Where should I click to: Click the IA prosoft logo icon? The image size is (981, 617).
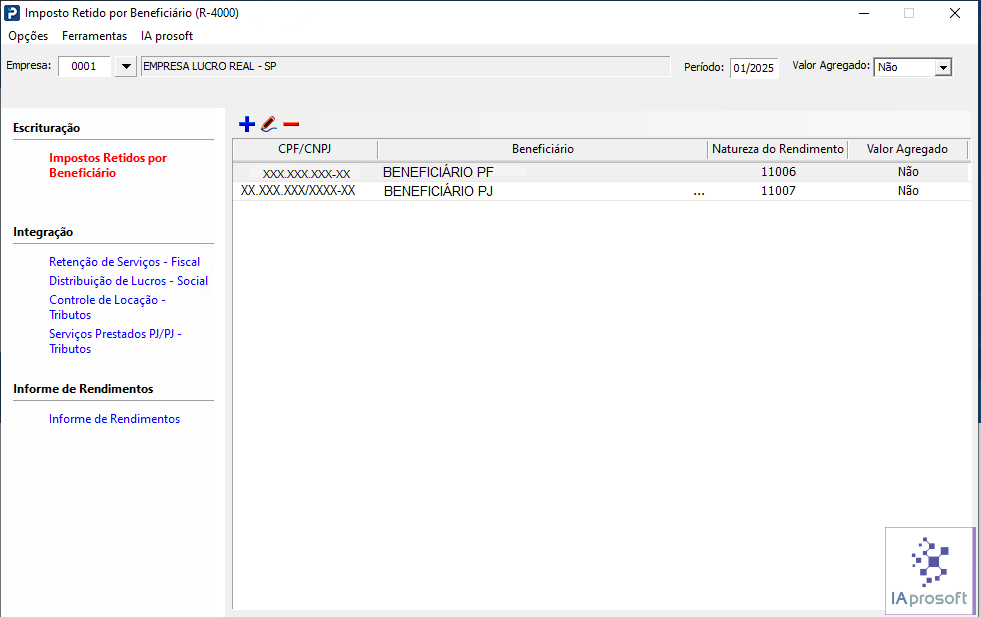click(x=930, y=569)
